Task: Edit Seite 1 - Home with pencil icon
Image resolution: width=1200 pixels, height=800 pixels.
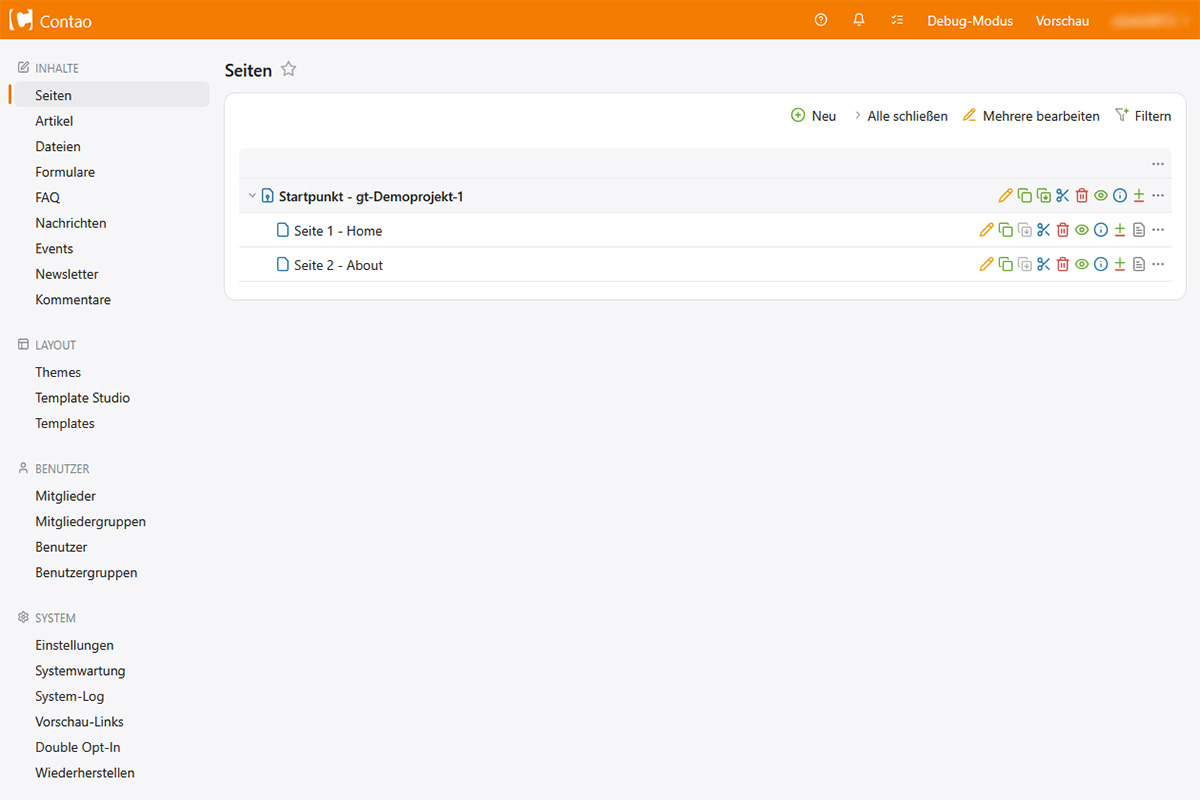Action: (x=987, y=230)
